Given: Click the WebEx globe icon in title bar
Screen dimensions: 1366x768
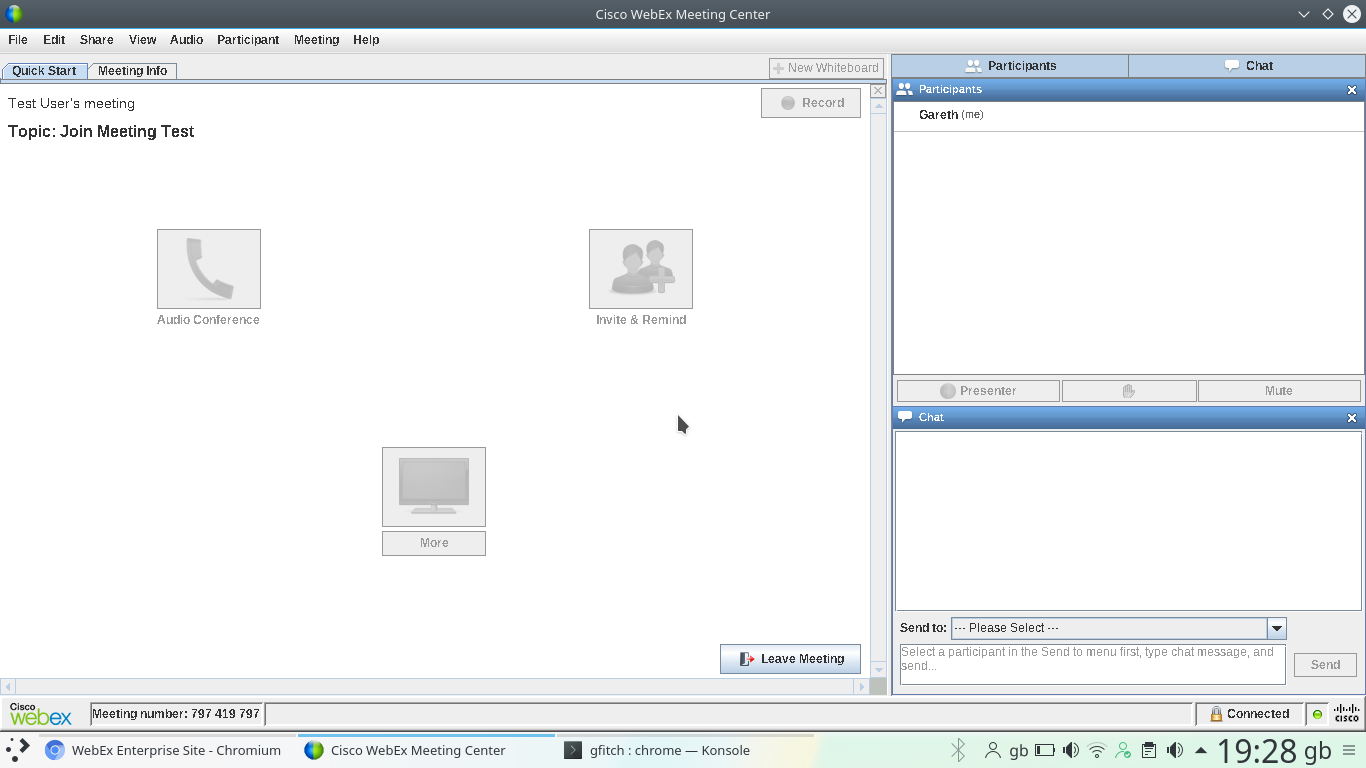Looking at the screenshot, I should coord(14,14).
